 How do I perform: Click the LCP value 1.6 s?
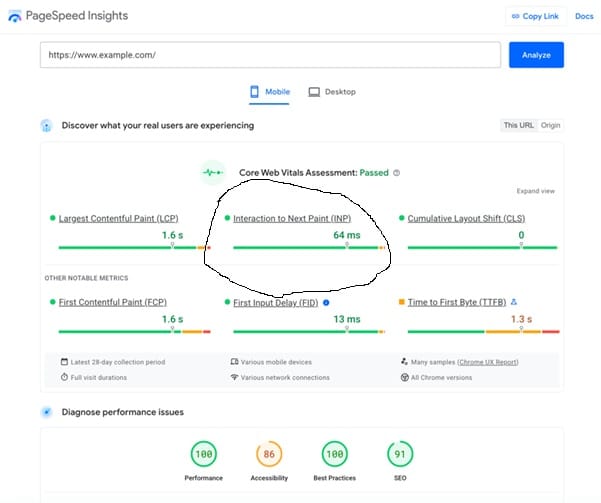[172, 235]
